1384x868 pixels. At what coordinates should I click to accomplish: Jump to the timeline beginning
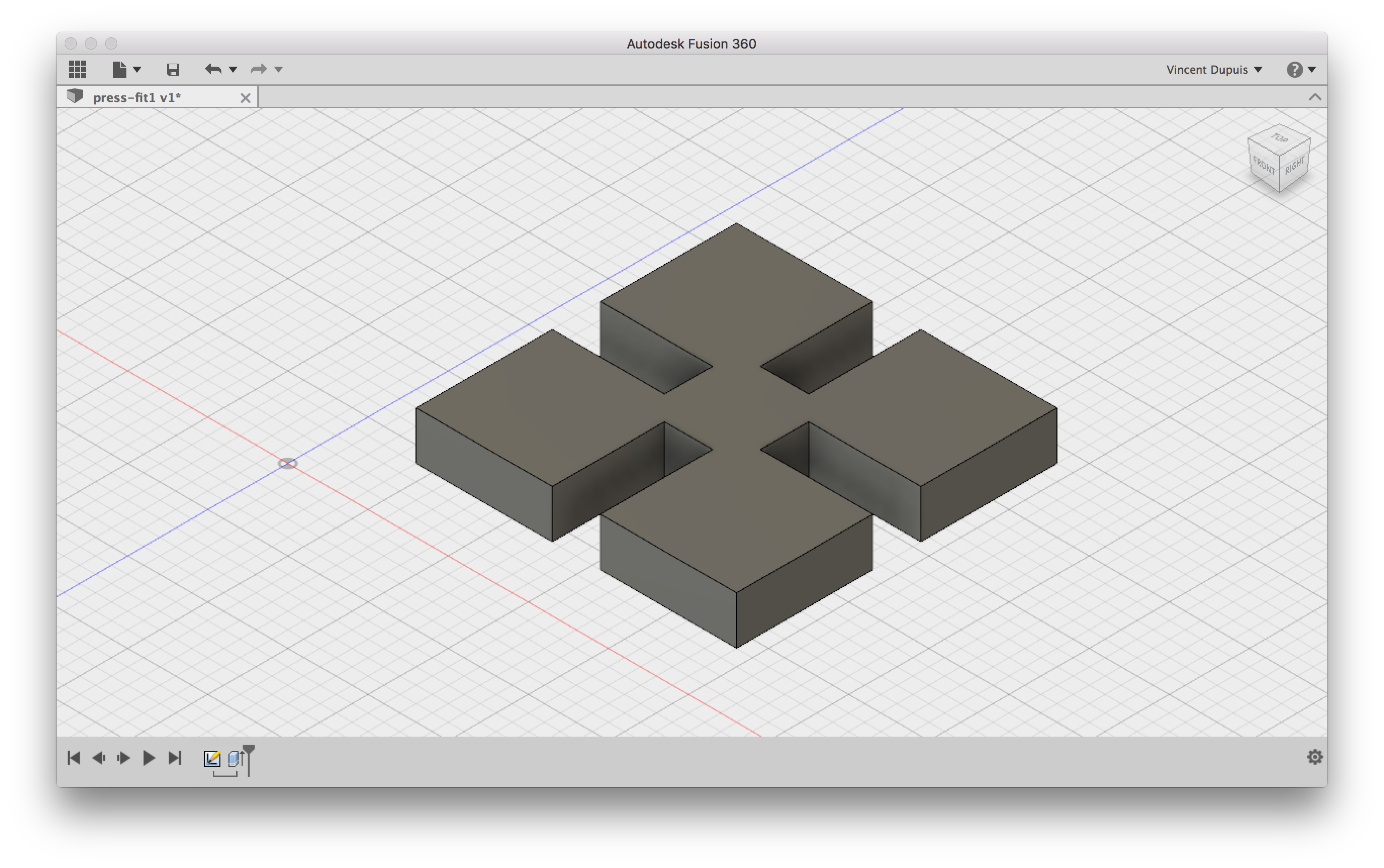pos(73,758)
